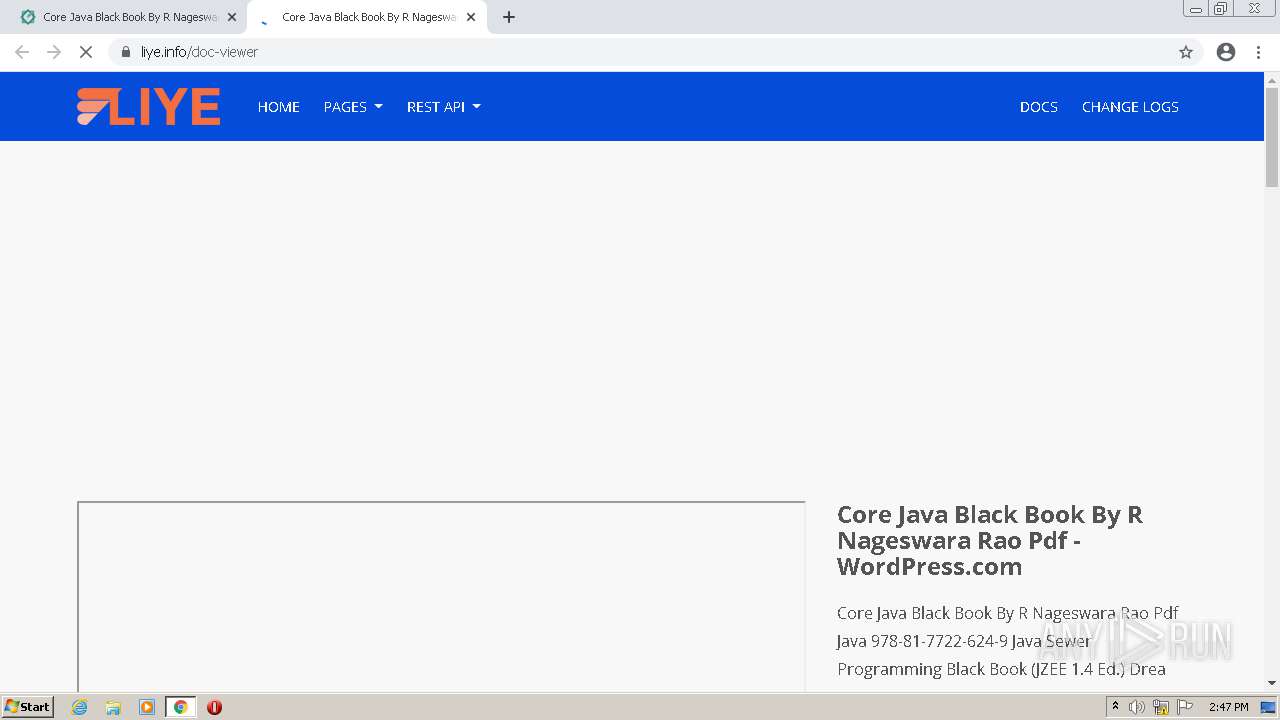Open the CHANGE LOGS link
The height and width of the screenshot is (720, 1280).
click(x=1130, y=107)
